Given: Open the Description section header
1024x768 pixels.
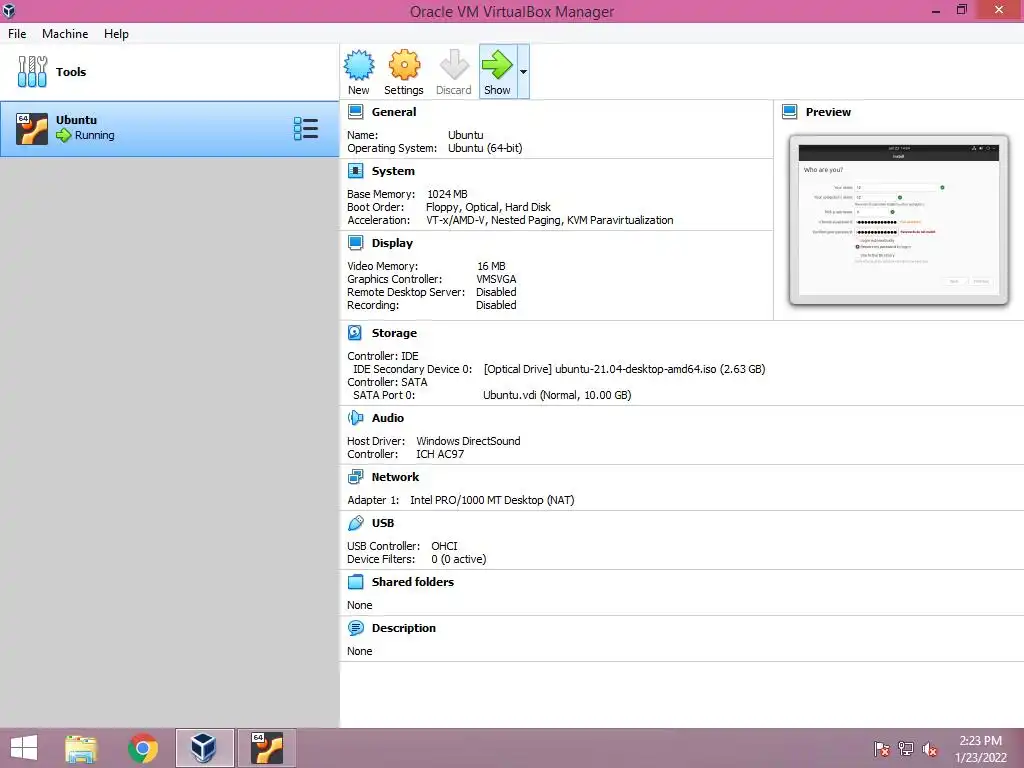Looking at the screenshot, I should 404,628.
